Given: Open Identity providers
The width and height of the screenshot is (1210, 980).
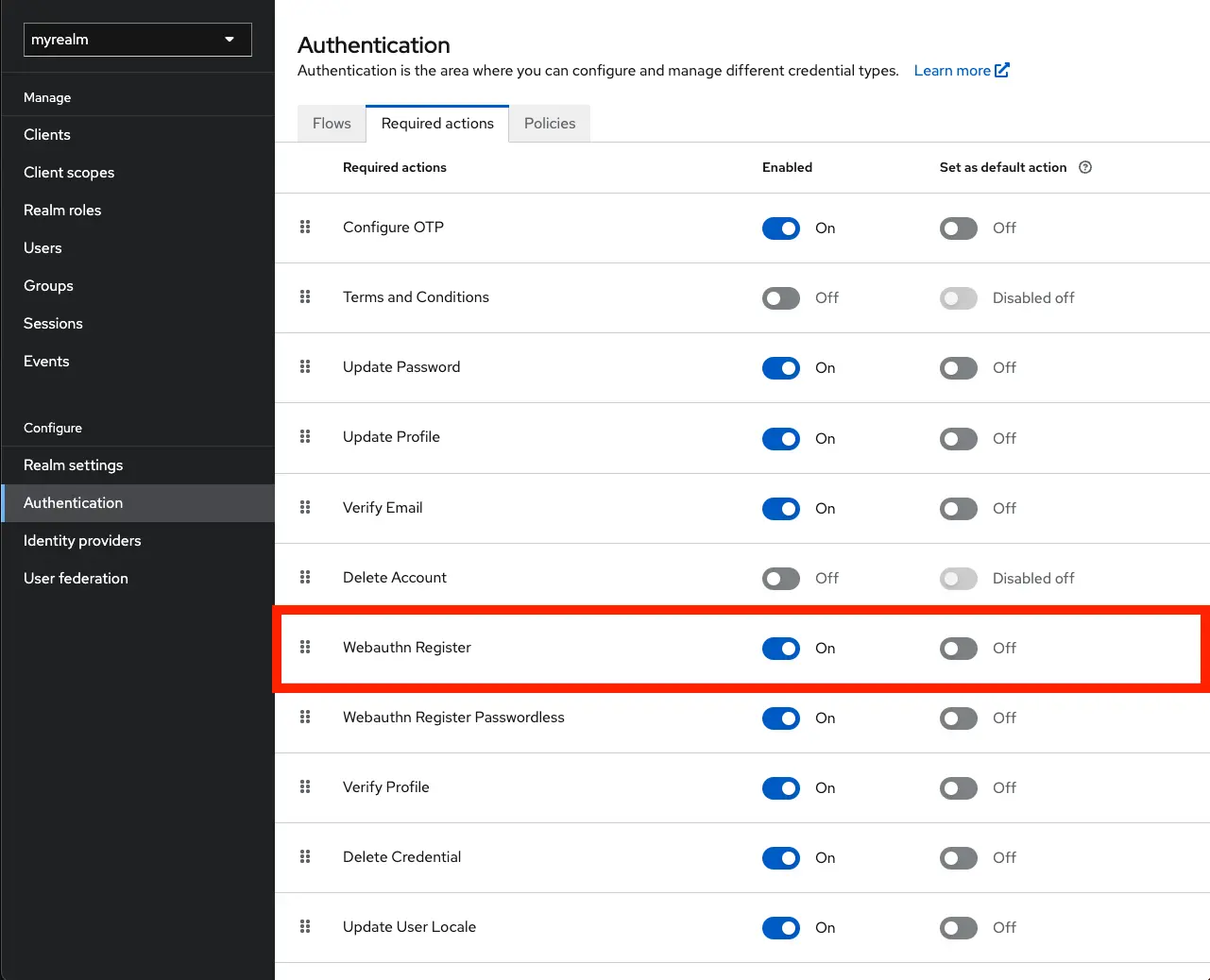Looking at the screenshot, I should 138,540.
